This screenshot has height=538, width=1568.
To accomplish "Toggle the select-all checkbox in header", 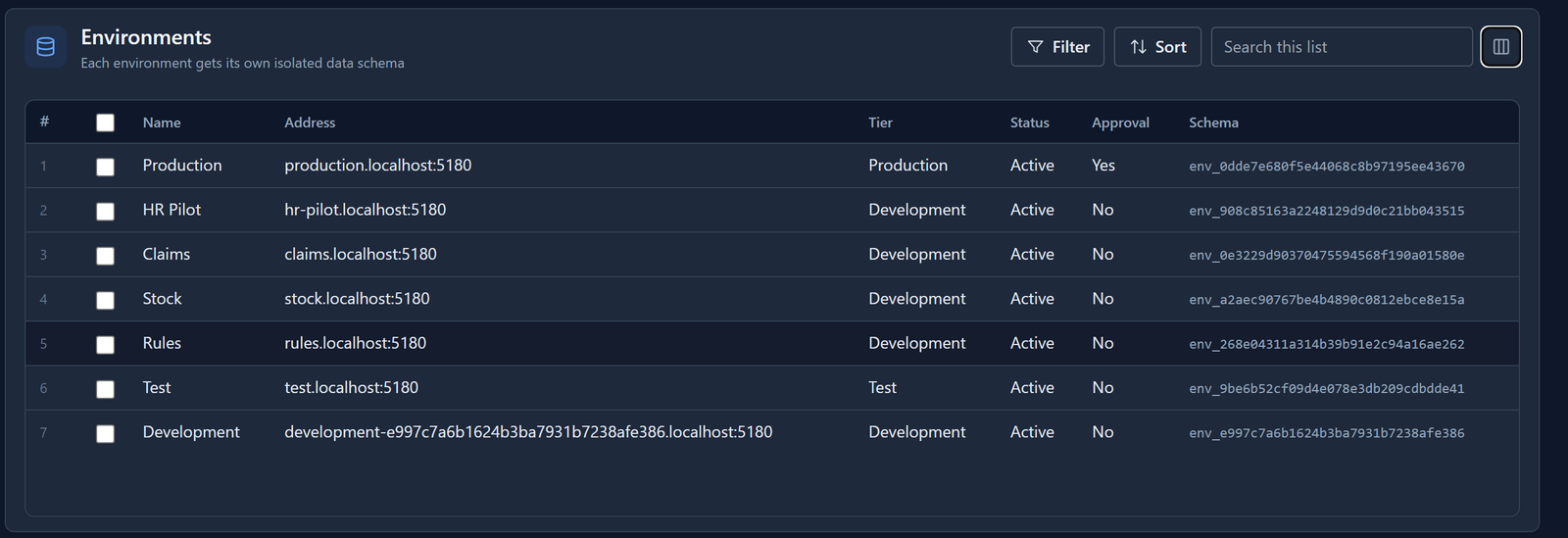I will [105, 122].
